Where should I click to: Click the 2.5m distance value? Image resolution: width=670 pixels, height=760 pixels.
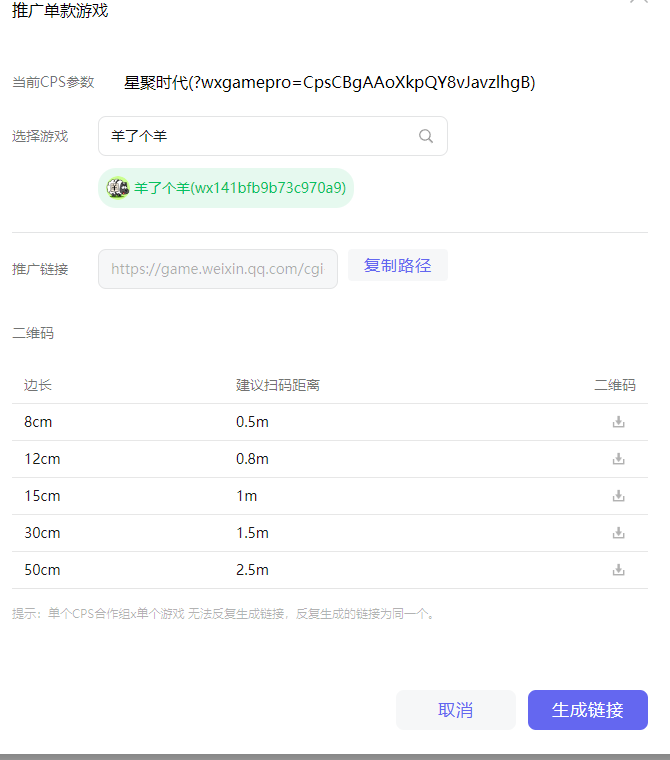pyautogui.click(x=252, y=570)
